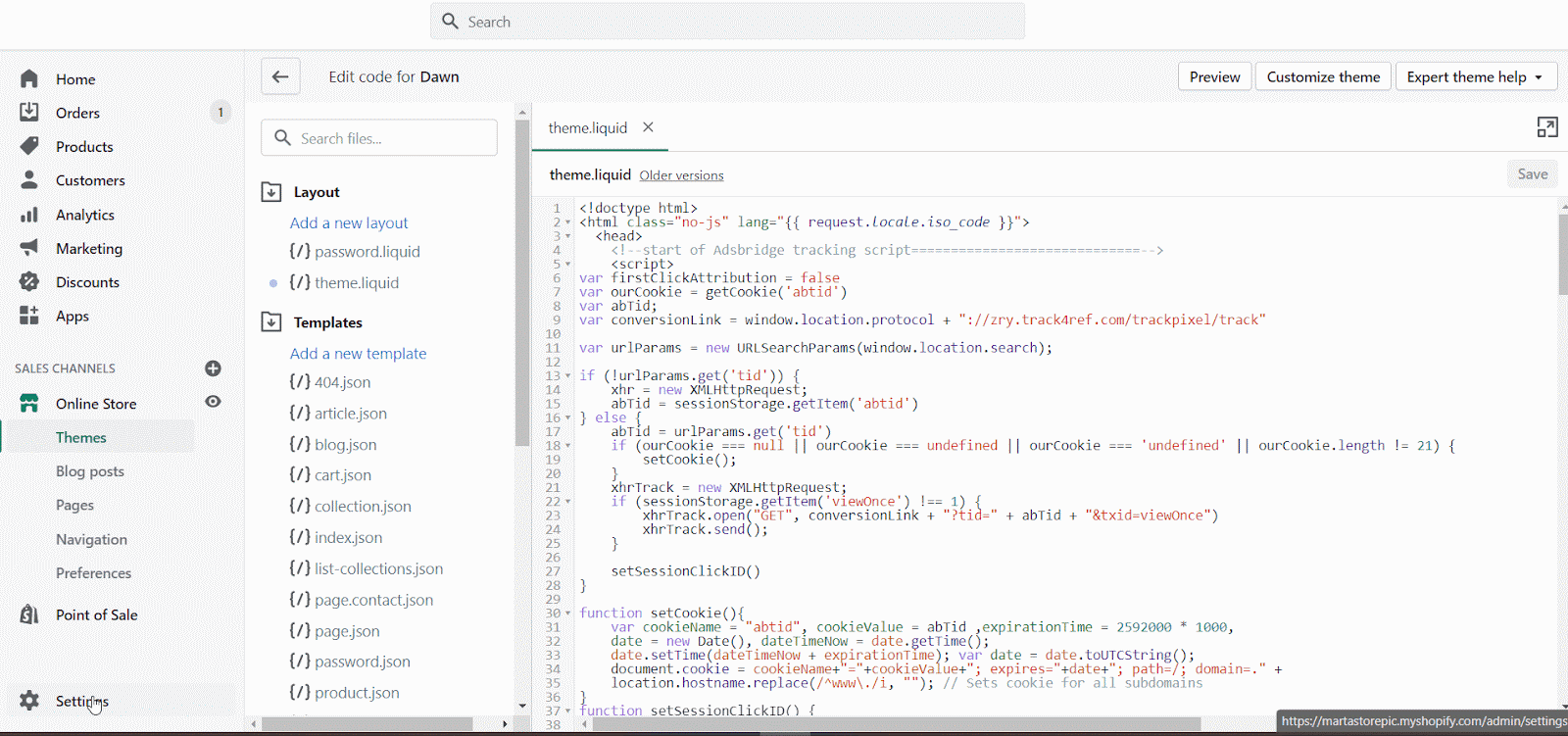Click the Marketing megaphone icon

29,248
